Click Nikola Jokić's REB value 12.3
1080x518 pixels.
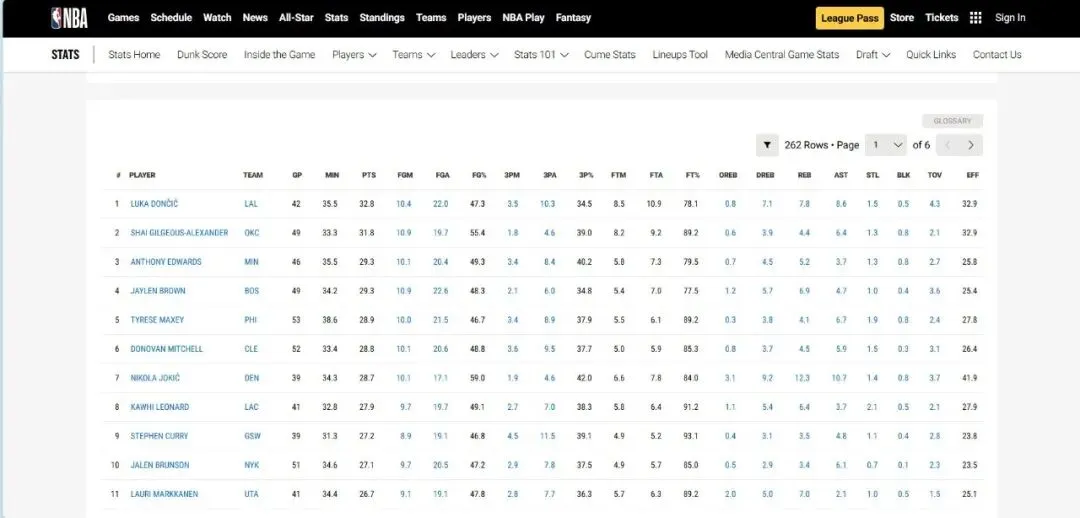(x=802, y=378)
